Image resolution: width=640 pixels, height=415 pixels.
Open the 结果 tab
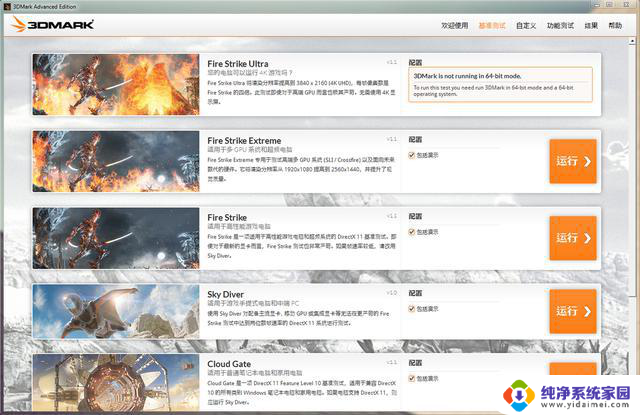(x=591, y=25)
